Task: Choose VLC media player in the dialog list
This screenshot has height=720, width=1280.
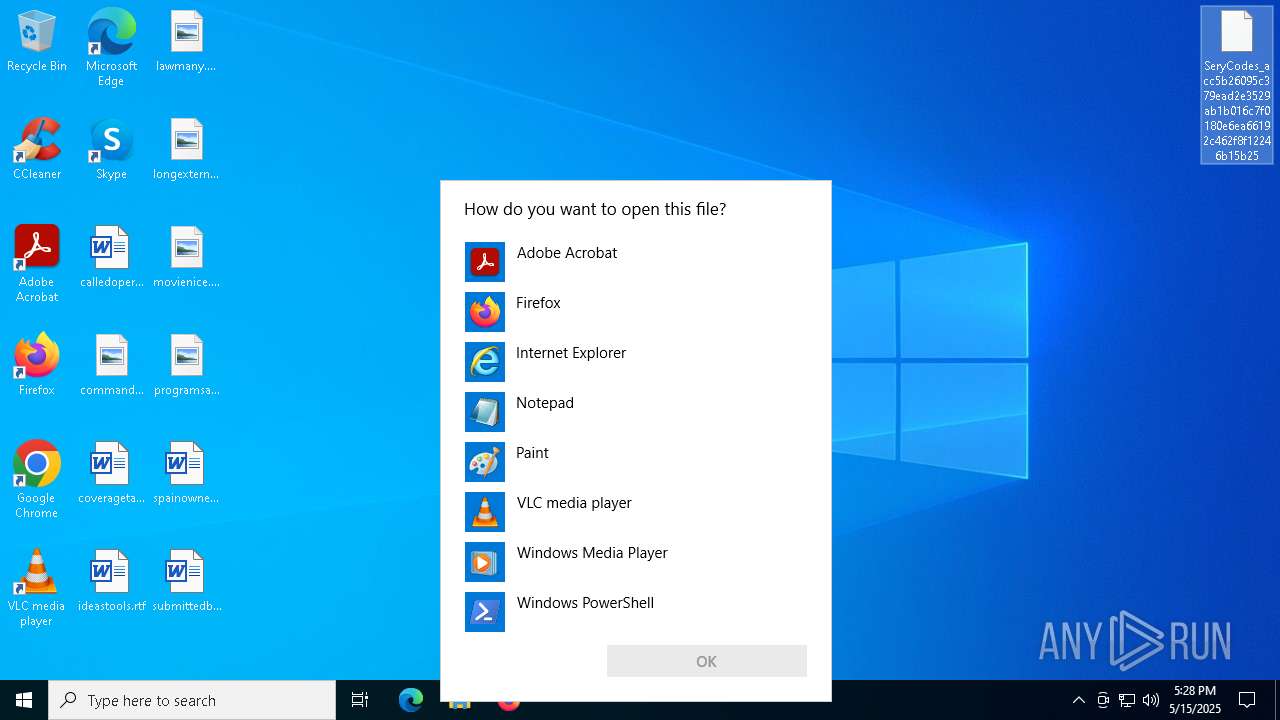Action: (x=635, y=512)
